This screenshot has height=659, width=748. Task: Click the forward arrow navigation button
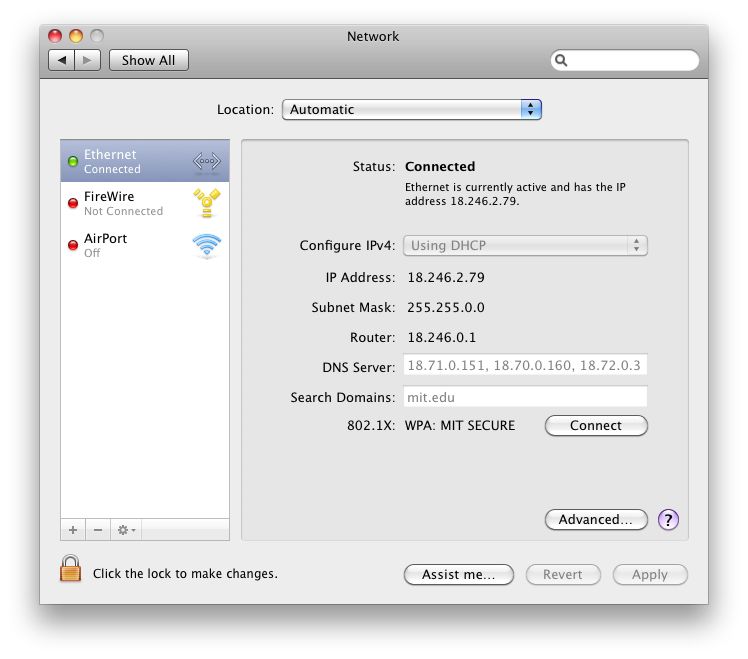(x=87, y=60)
